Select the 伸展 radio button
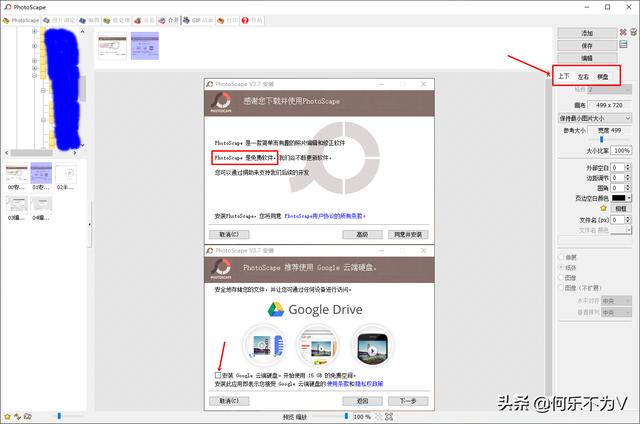The image size is (640, 424). point(561,257)
